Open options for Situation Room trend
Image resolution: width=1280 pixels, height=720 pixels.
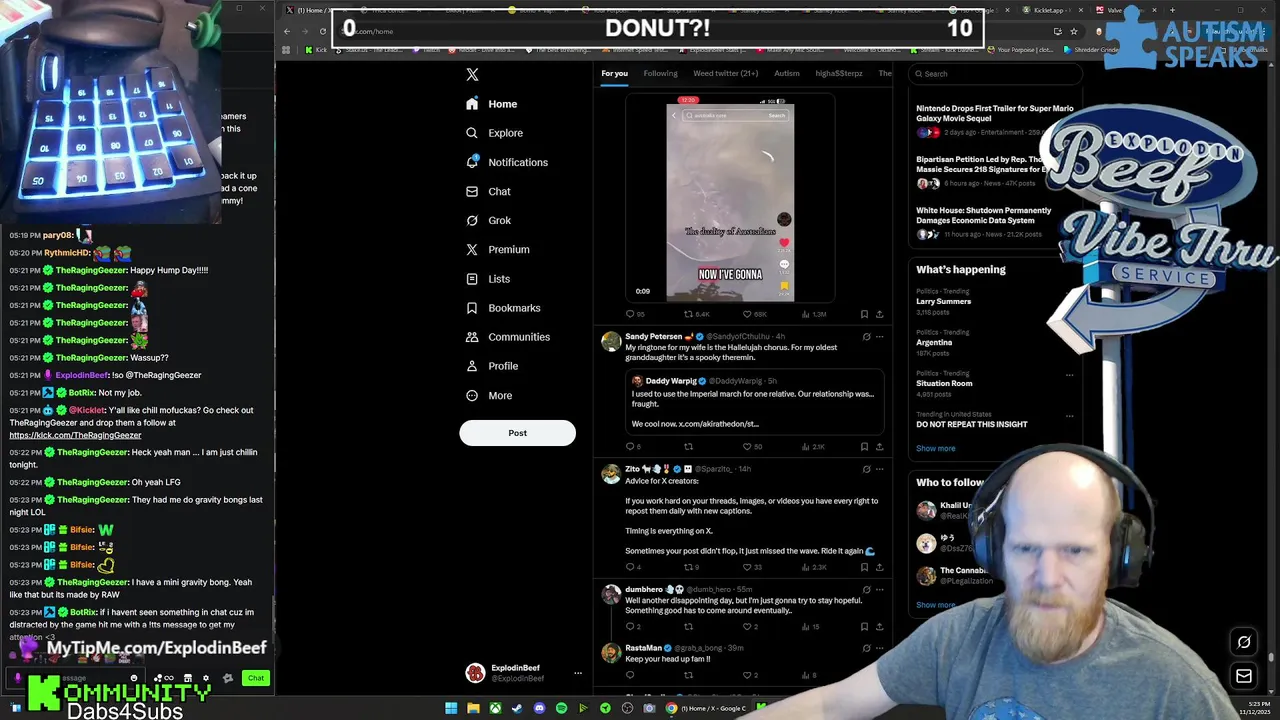pos(1069,375)
